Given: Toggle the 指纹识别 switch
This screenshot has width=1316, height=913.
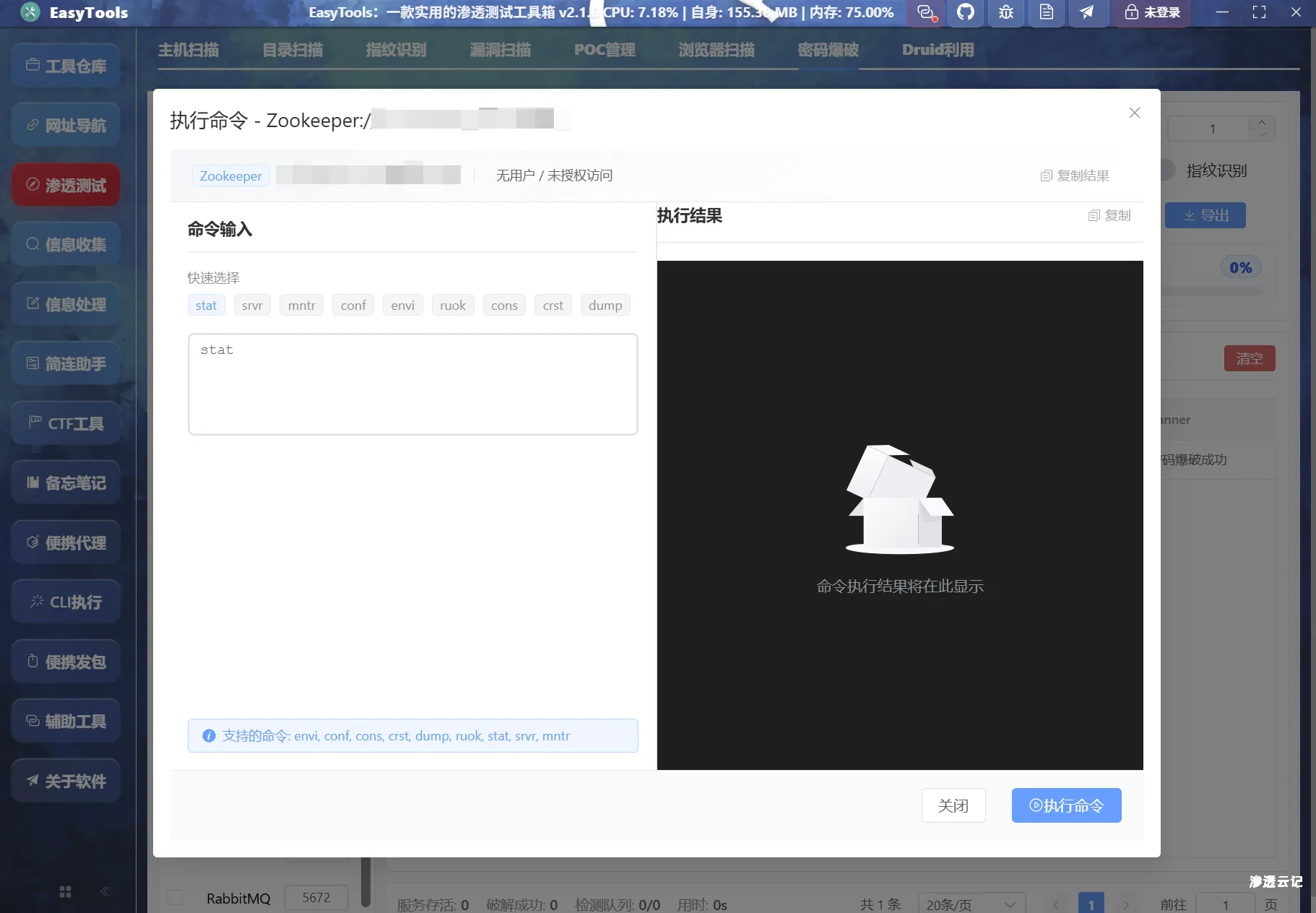Looking at the screenshot, I should [1168, 170].
